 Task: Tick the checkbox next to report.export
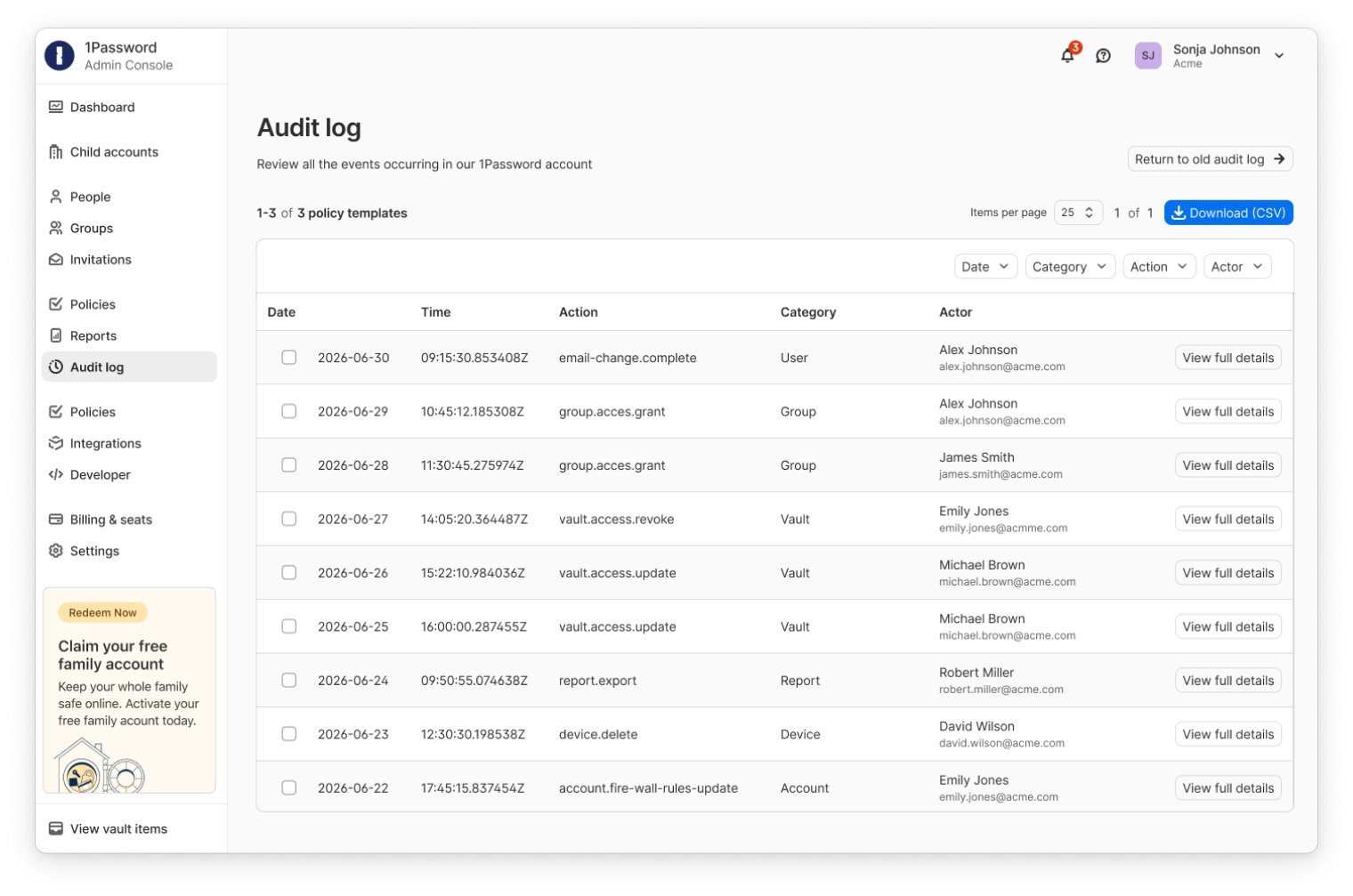pos(288,680)
